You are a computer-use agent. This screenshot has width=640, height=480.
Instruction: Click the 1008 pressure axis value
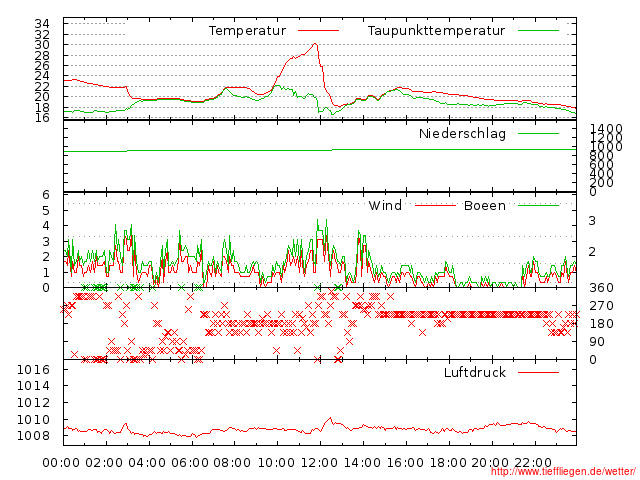coord(33,436)
